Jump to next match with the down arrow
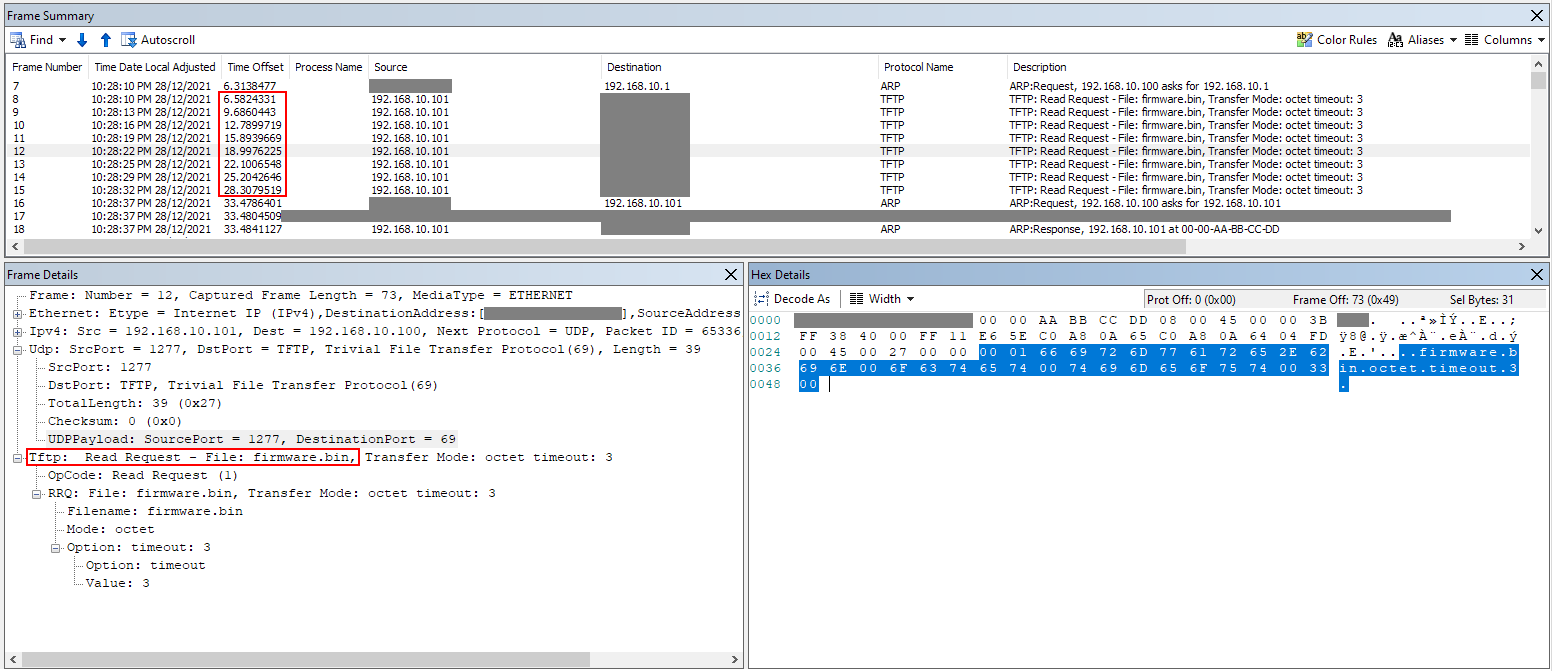Viewport: 1552px width, 671px height. coord(82,40)
